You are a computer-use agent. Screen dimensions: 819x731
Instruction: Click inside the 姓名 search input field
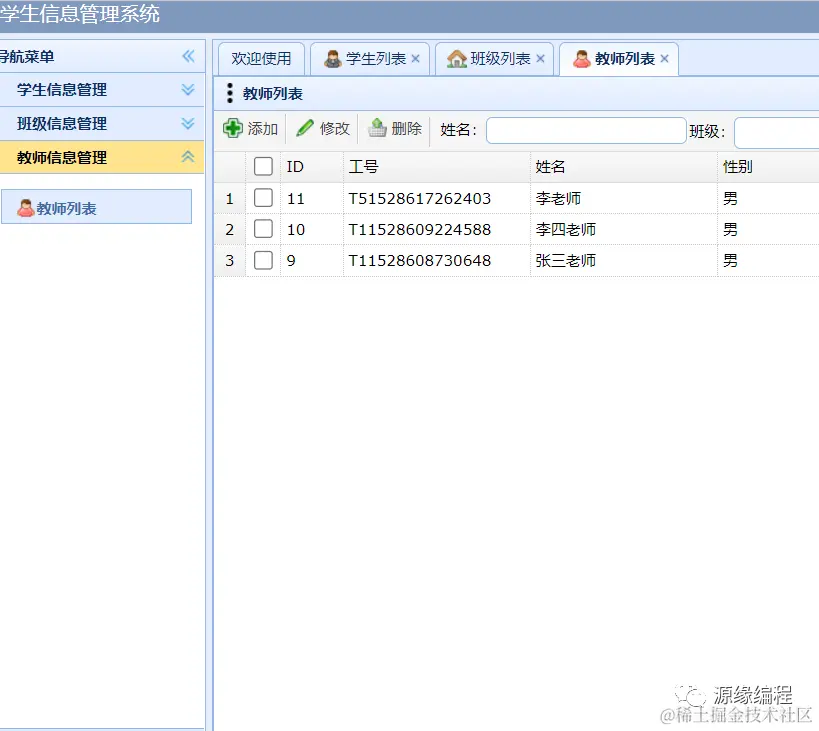point(585,130)
